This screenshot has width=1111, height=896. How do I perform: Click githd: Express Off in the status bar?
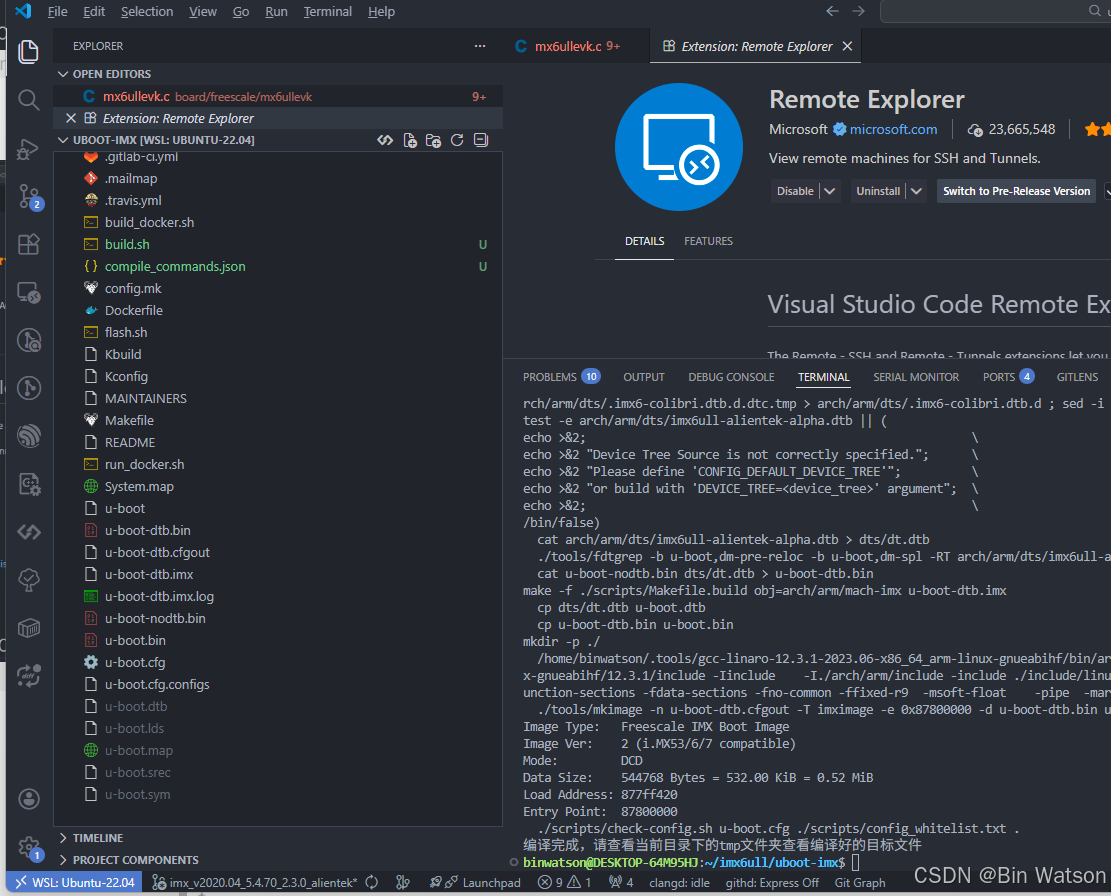pos(772,883)
